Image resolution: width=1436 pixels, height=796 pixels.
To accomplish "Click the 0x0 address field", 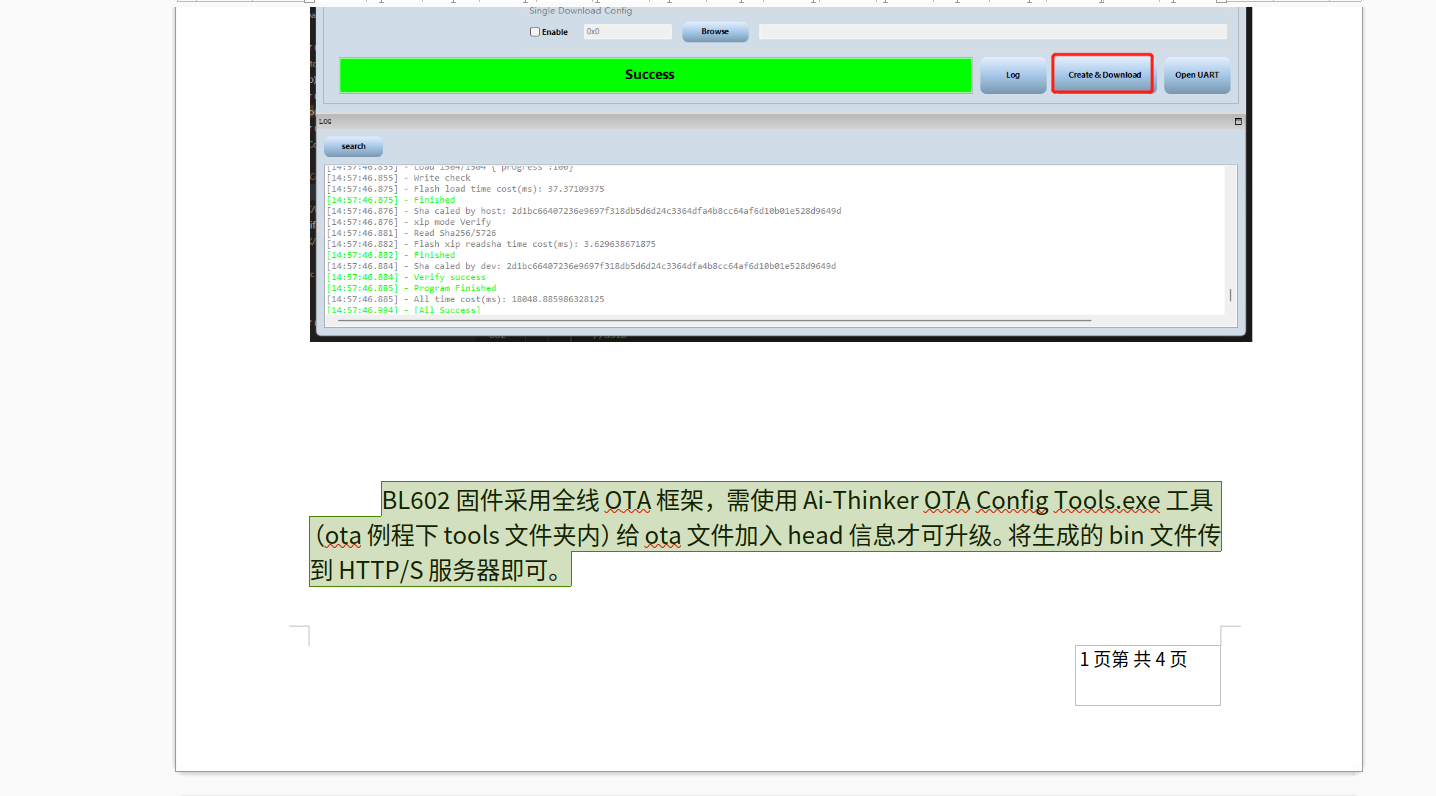I will pos(628,32).
